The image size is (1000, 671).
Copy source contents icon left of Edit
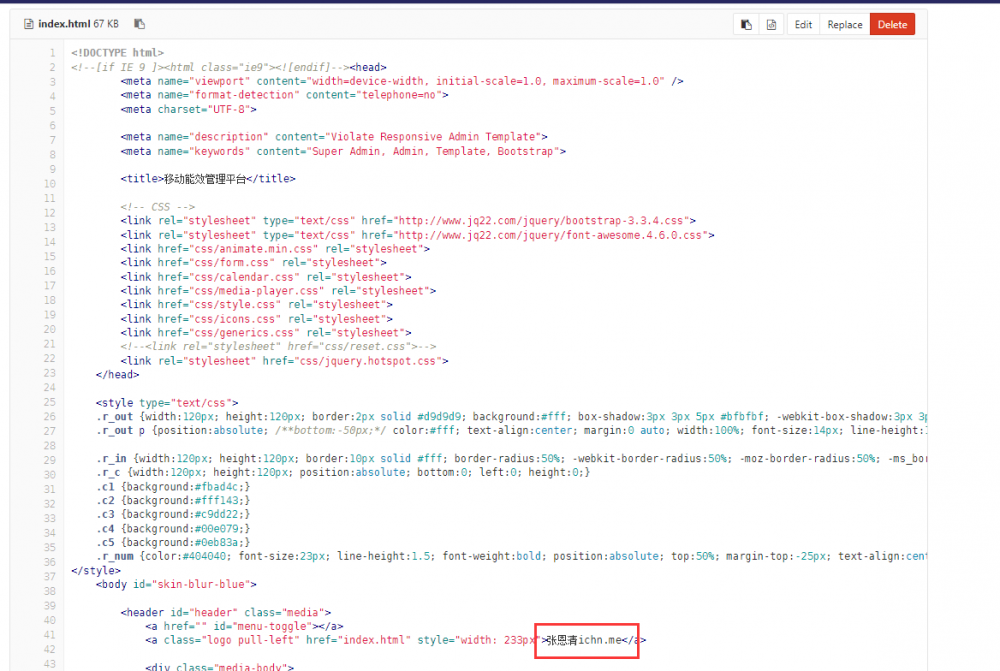[x=746, y=25]
